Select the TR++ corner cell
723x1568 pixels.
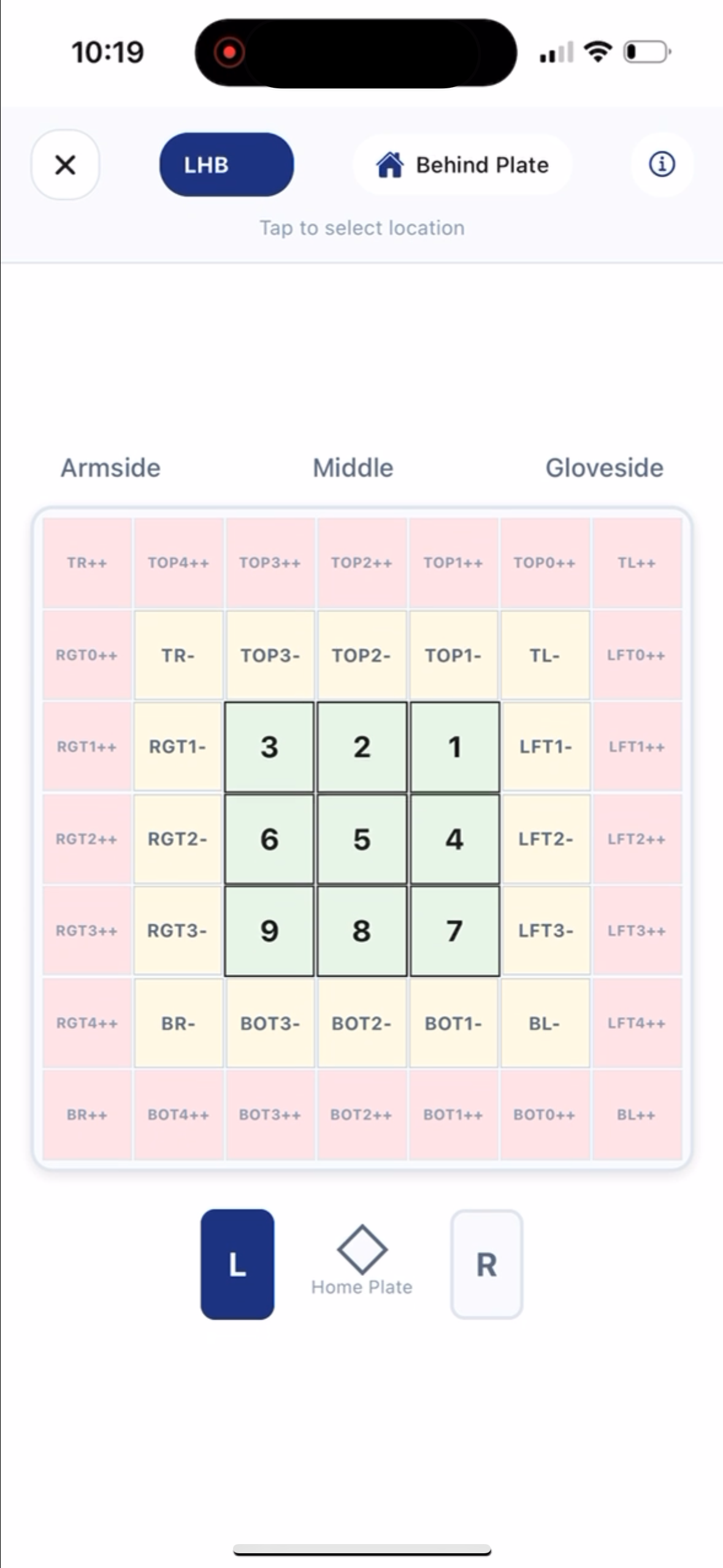click(x=86, y=563)
